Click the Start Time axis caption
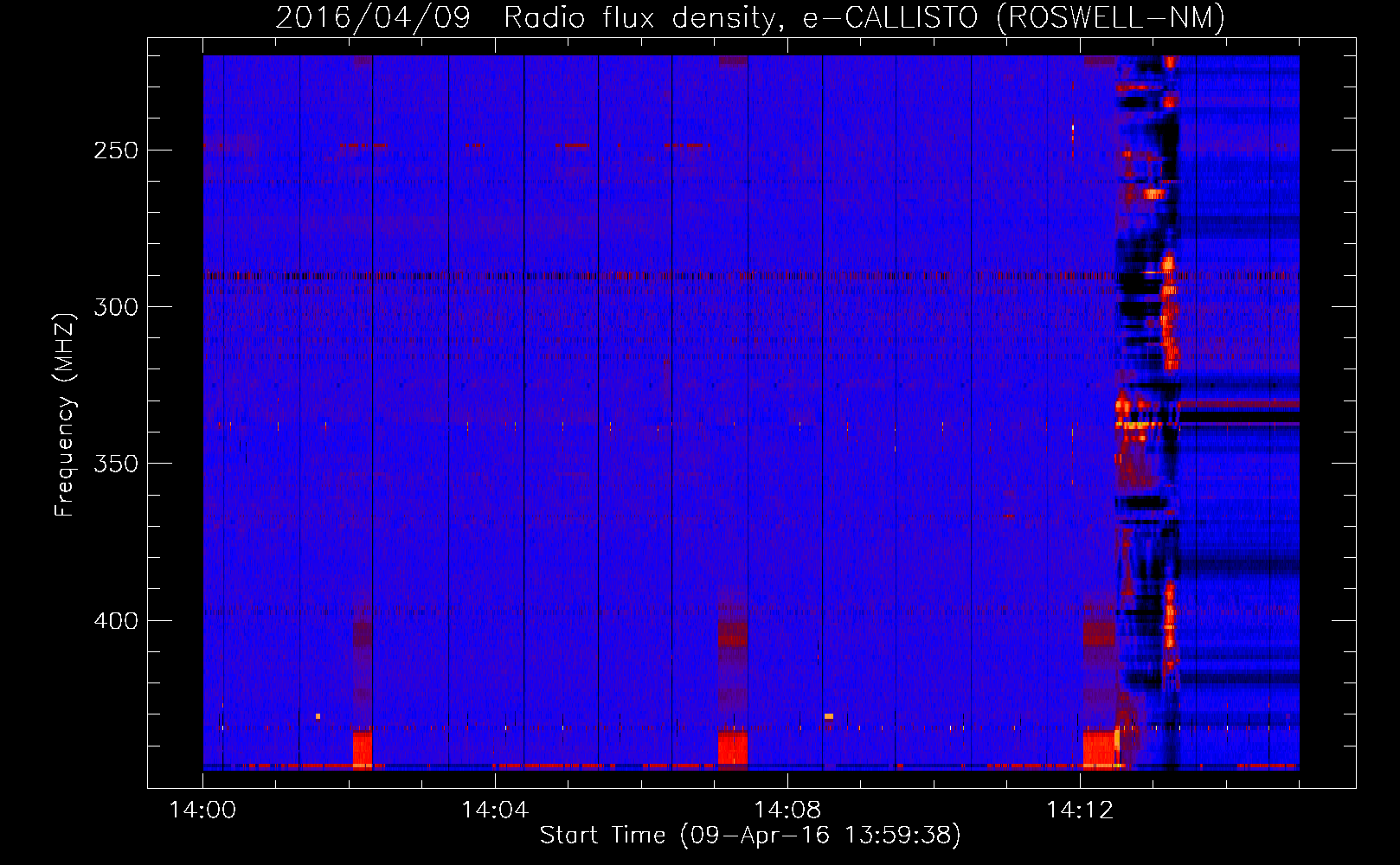Screen dimensions: 1400x865 coord(750,836)
